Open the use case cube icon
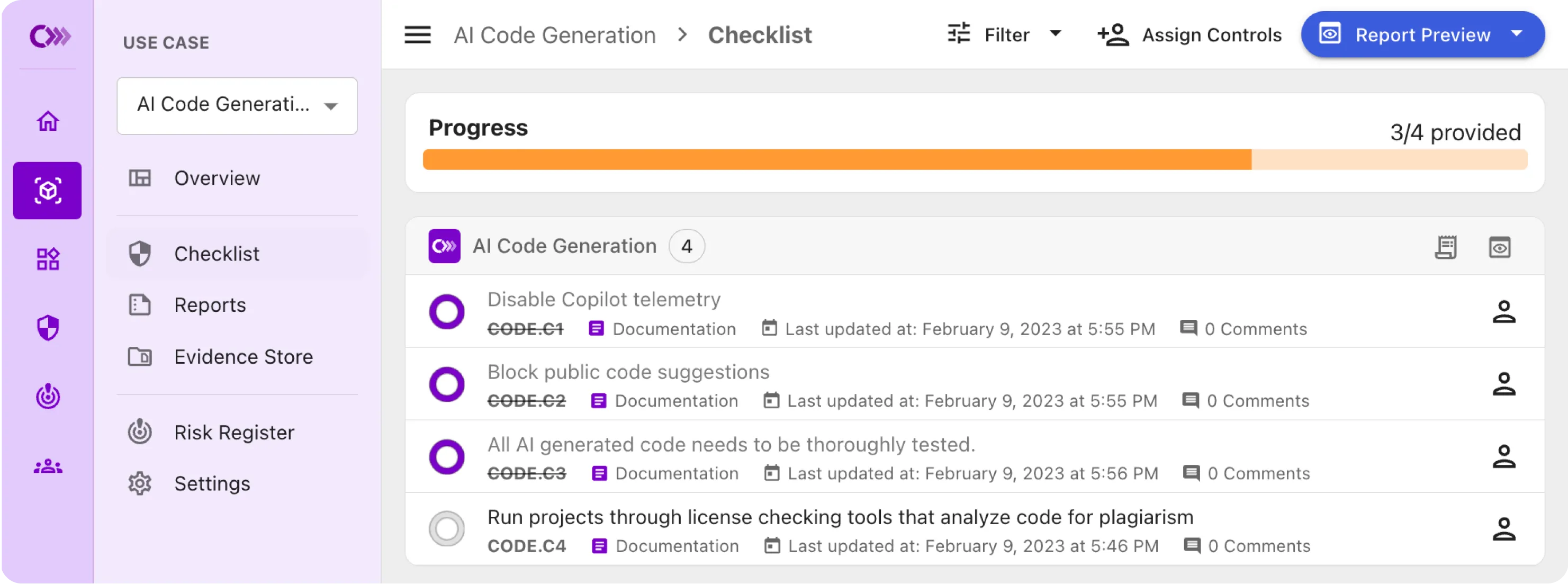The height and width of the screenshot is (584, 1568). click(48, 191)
